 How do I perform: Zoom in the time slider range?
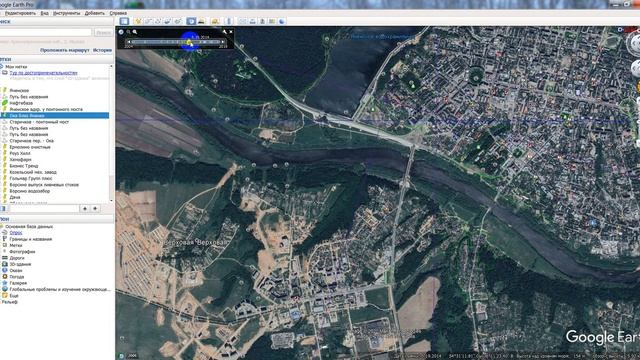click(135, 32)
